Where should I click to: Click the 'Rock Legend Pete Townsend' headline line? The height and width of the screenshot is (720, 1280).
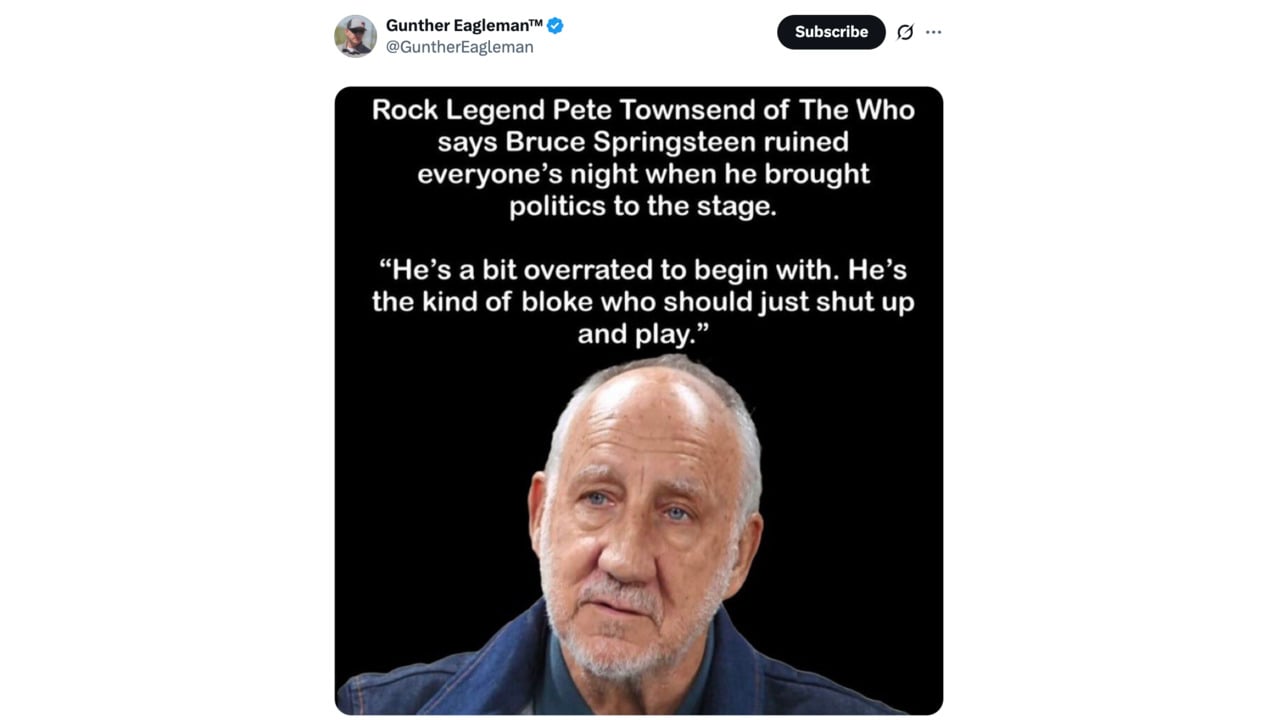(x=643, y=109)
